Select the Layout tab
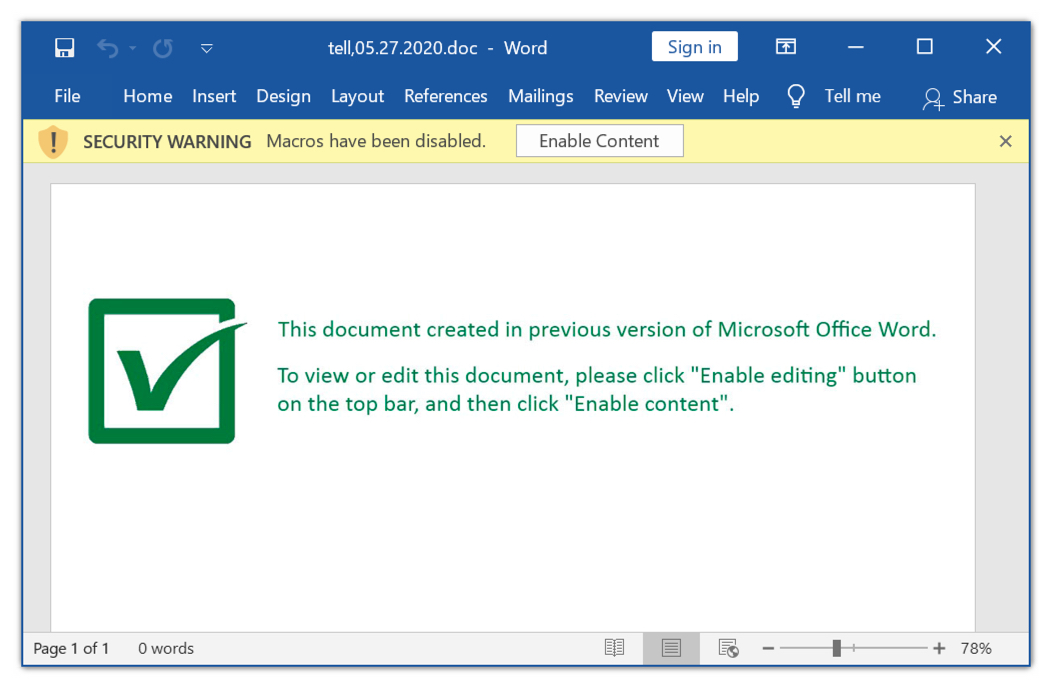This screenshot has width=1051, height=689. coord(357,97)
